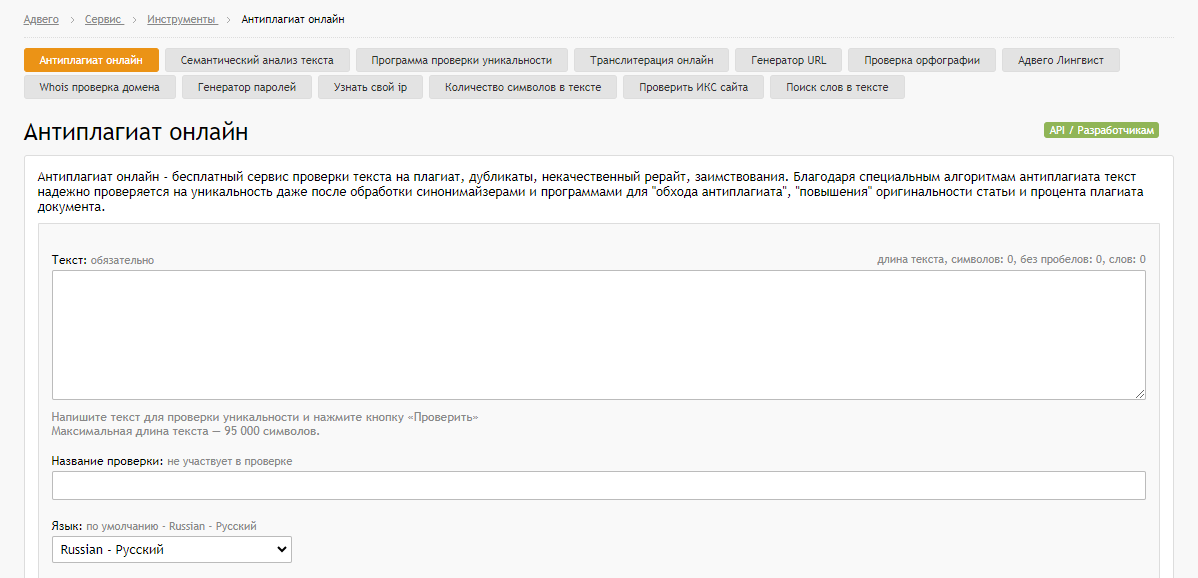
Task: Click the Узнать свой ip tab
Action: pos(370,87)
